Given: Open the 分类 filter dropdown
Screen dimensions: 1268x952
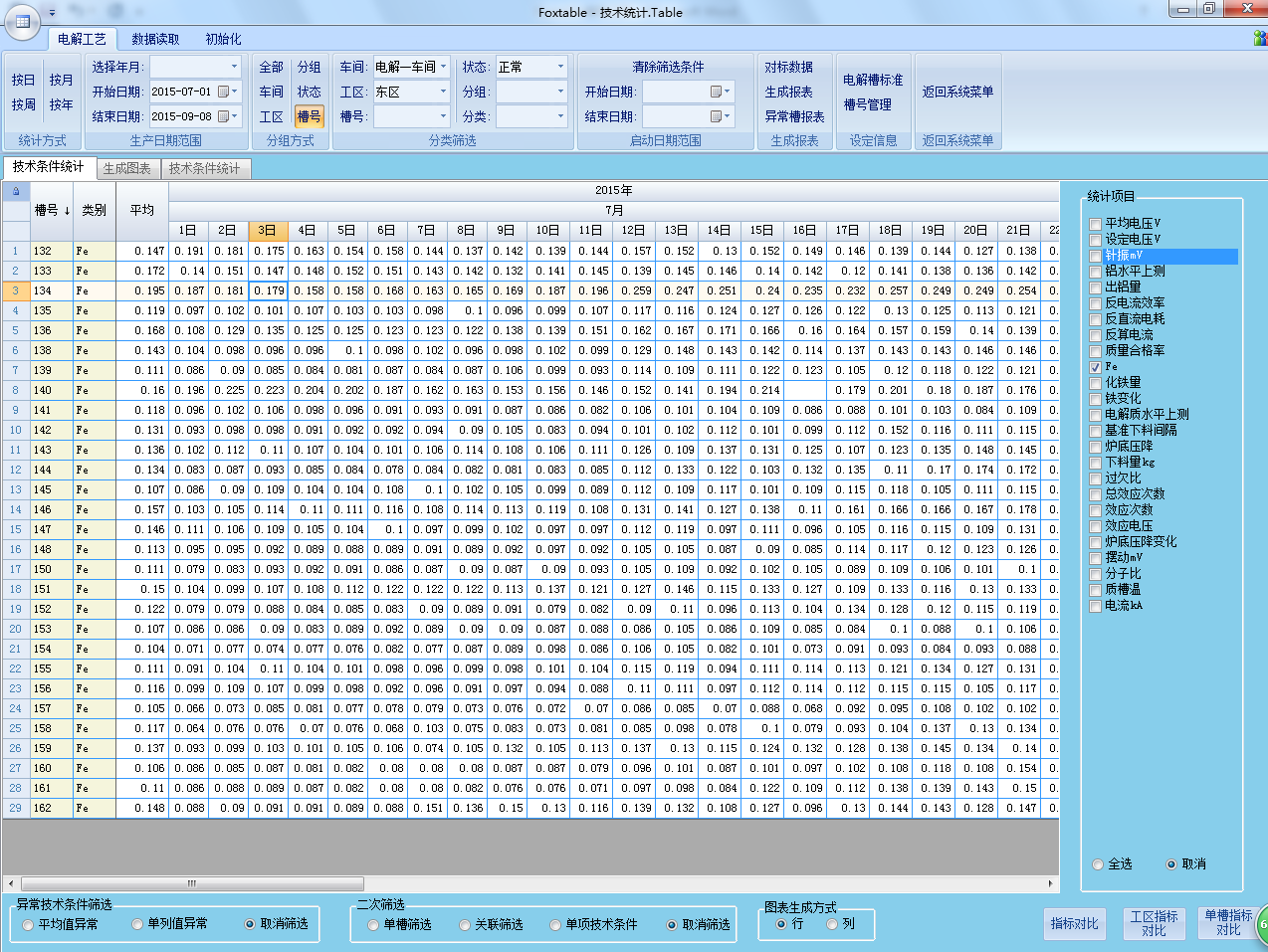Looking at the screenshot, I should 560,116.
